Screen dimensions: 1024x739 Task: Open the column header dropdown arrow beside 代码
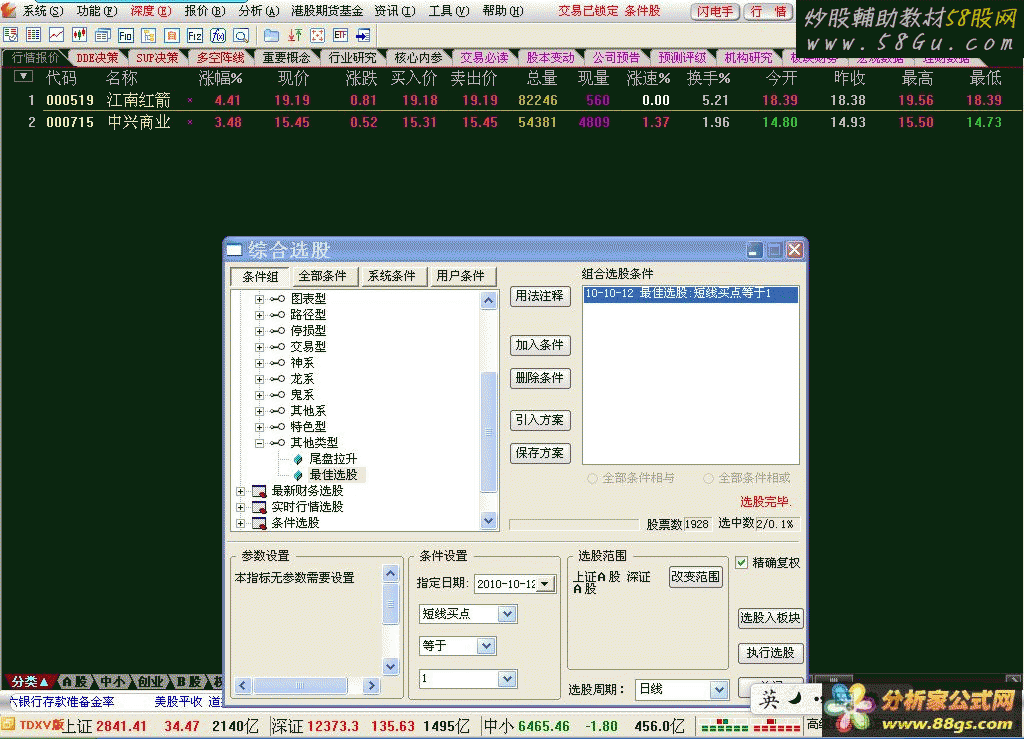[x=24, y=76]
